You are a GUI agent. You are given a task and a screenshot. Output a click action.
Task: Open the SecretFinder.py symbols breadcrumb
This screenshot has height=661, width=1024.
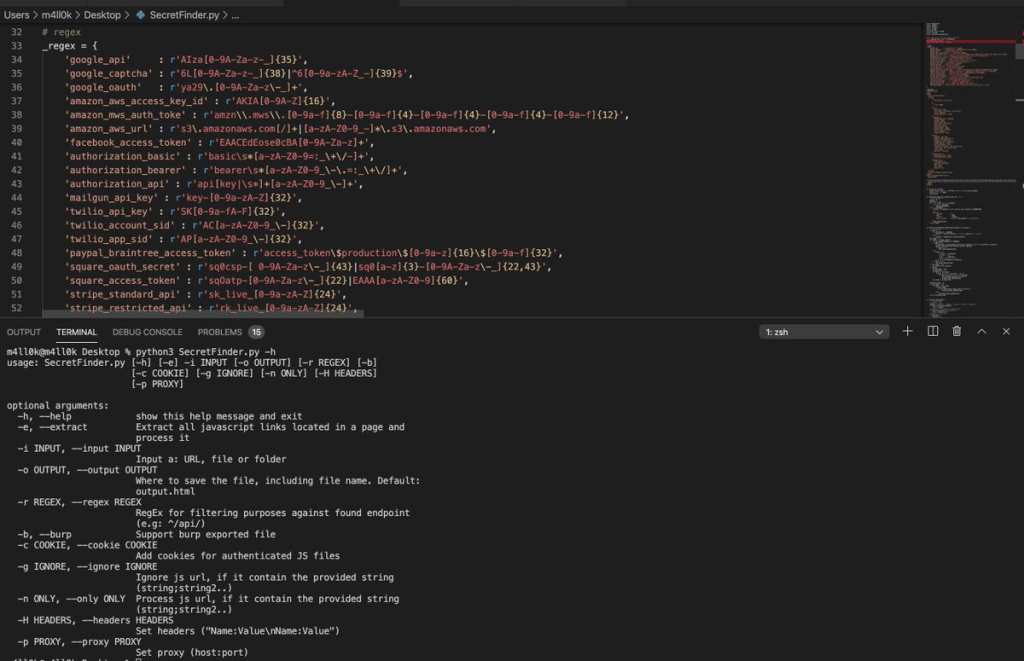181,14
